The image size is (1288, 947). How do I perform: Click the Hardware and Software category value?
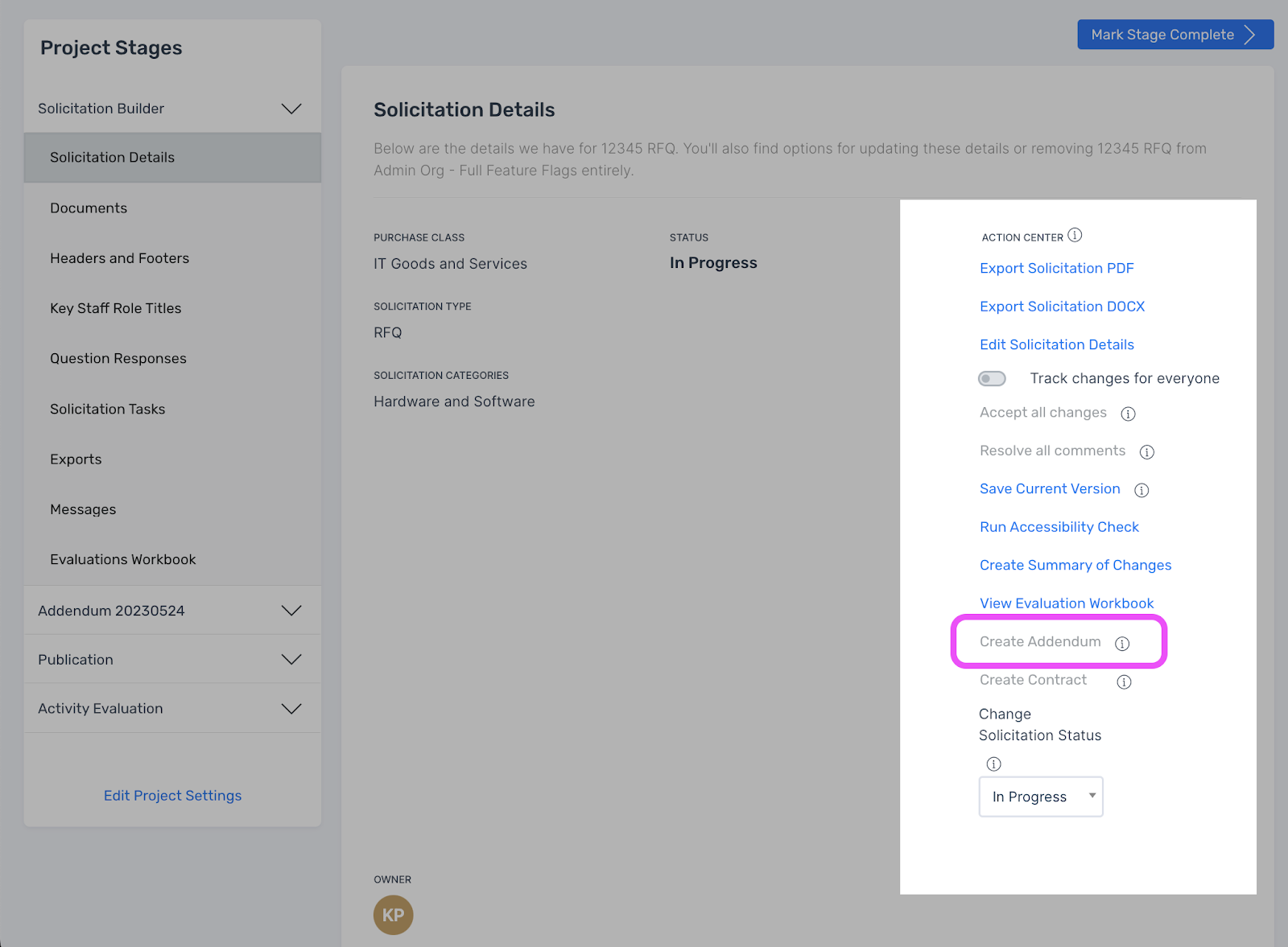(454, 401)
